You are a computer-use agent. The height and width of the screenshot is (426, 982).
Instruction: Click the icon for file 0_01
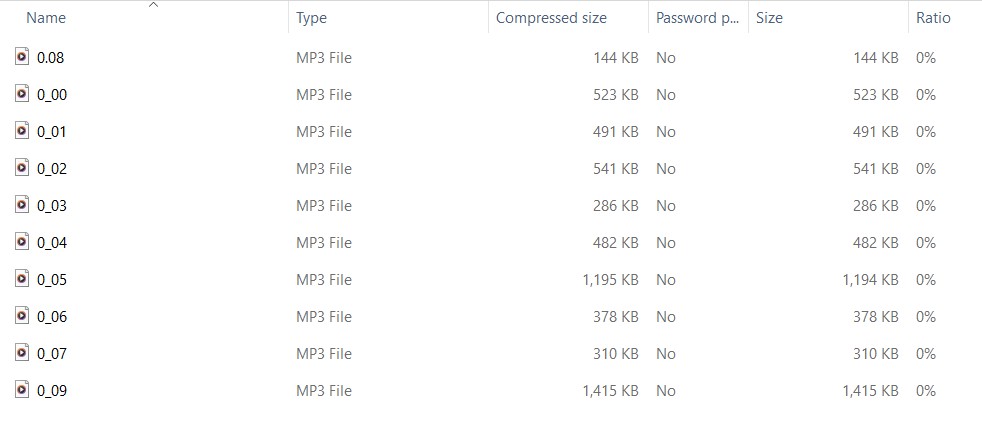[22, 131]
